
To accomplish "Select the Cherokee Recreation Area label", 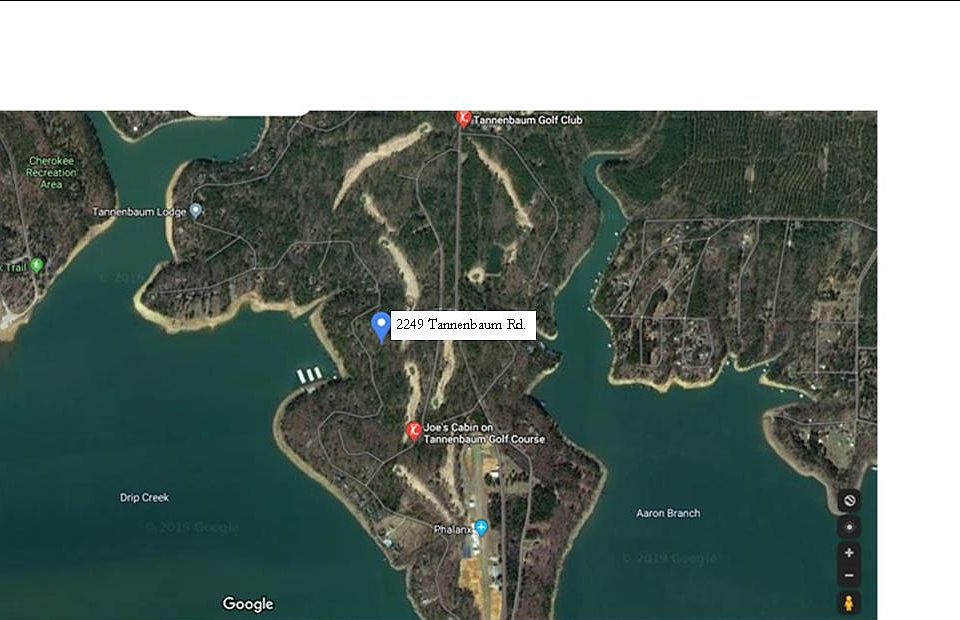I will point(51,173).
